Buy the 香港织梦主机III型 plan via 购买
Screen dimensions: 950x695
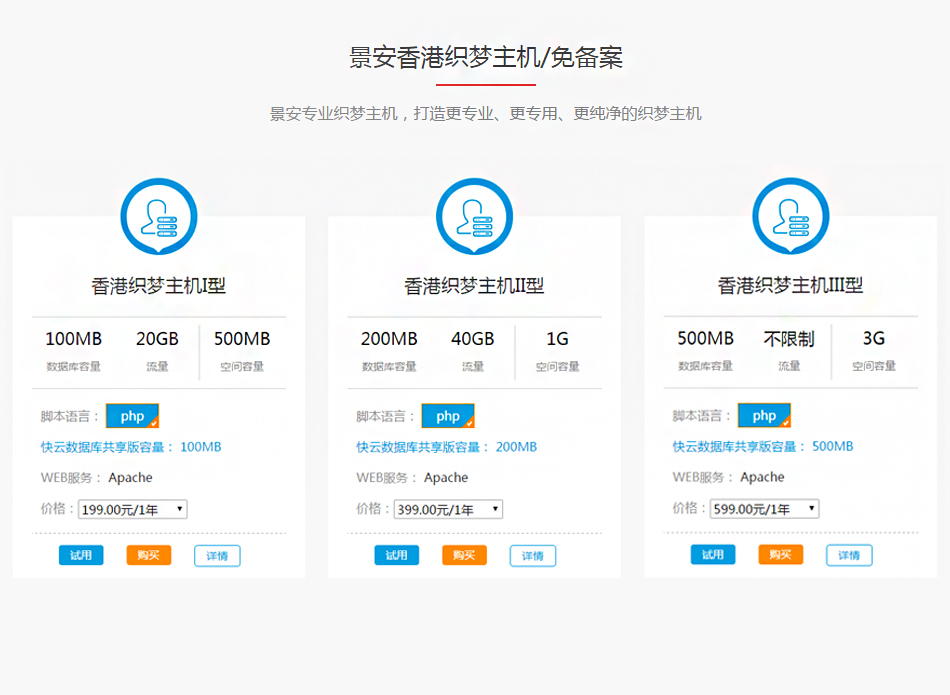point(781,555)
